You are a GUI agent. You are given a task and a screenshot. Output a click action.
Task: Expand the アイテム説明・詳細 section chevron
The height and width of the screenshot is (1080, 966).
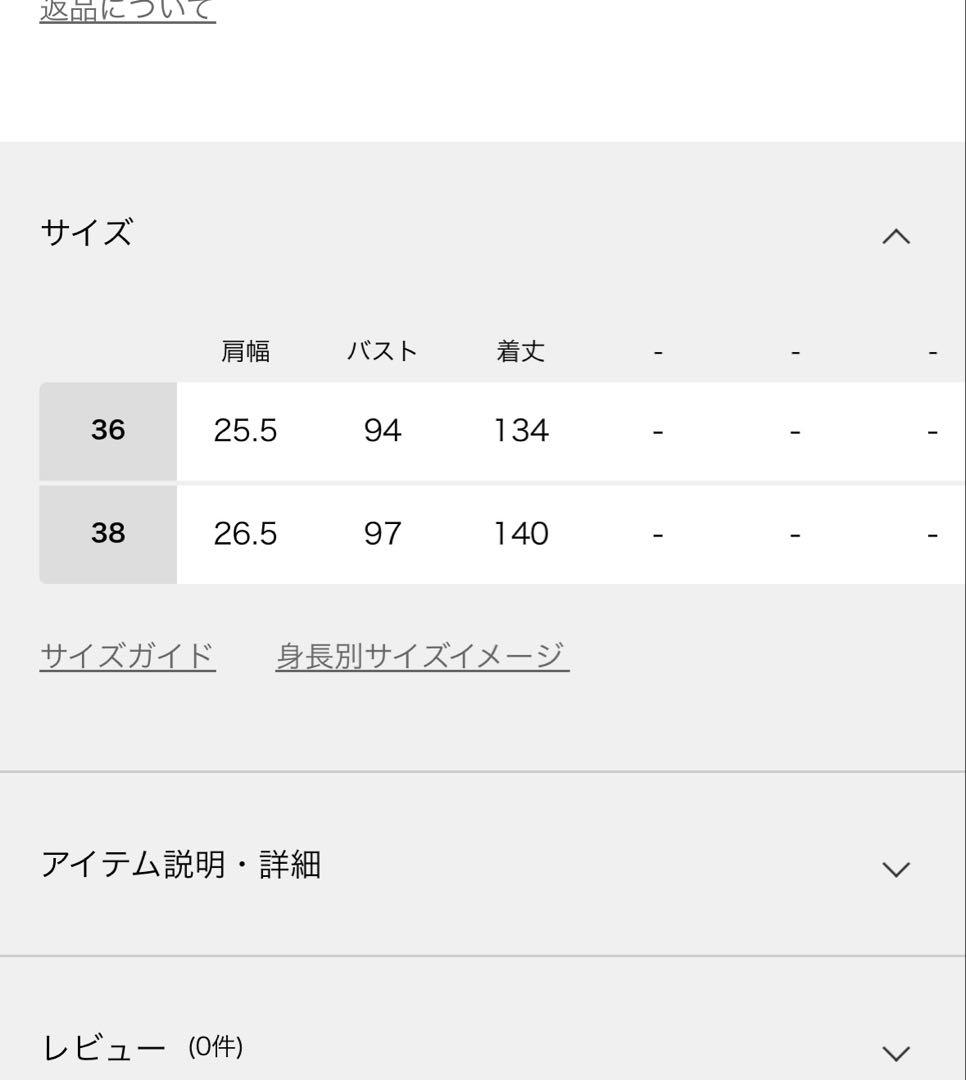896,868
